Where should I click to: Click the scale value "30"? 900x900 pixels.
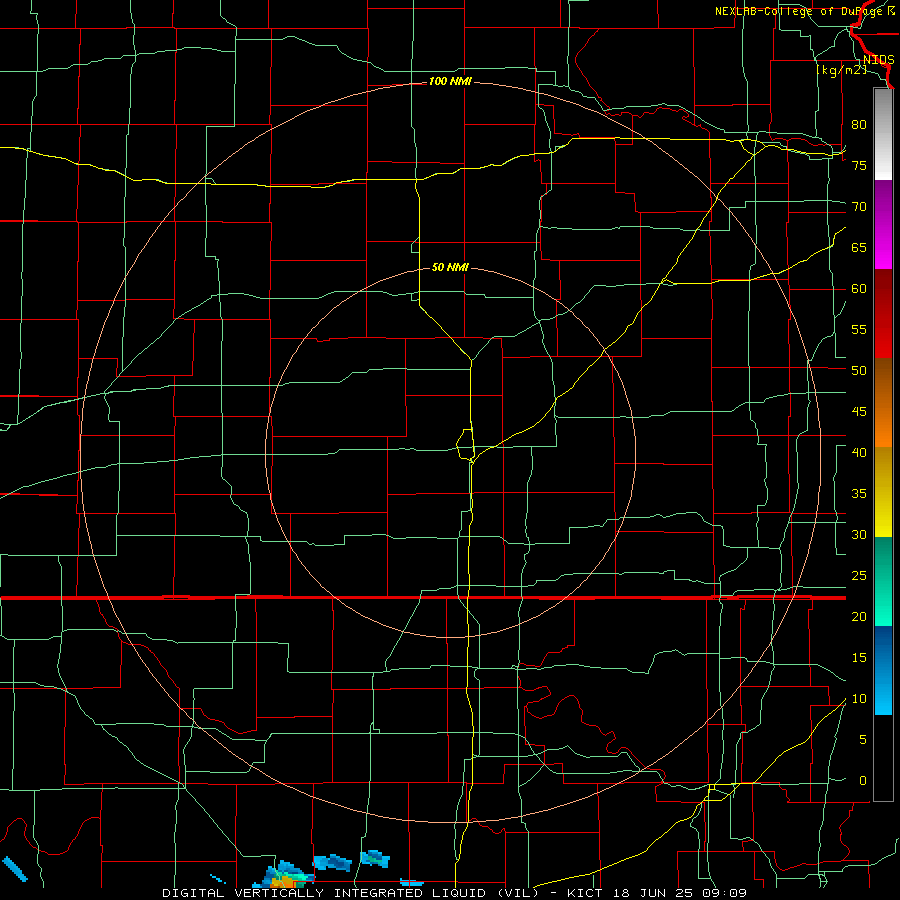click(x=859, y=535)
